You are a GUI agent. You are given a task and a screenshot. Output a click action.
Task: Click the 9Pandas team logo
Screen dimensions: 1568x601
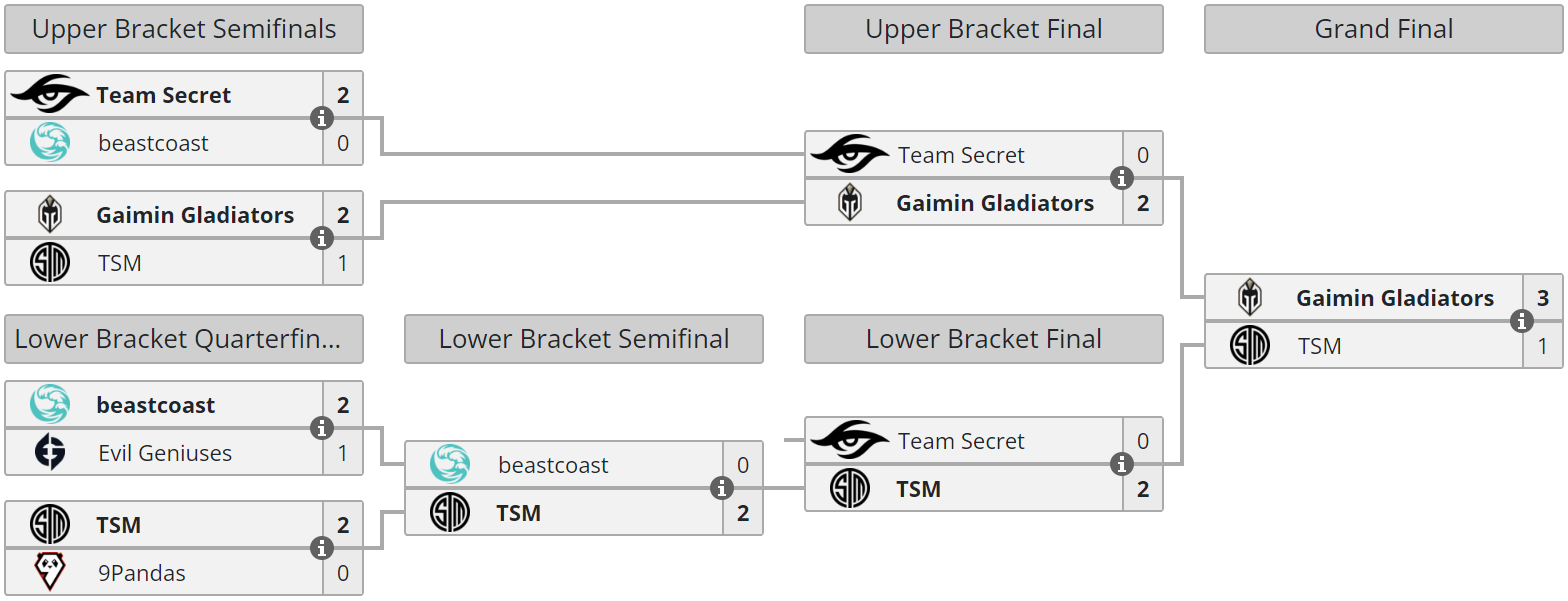(x=50, y=573)
